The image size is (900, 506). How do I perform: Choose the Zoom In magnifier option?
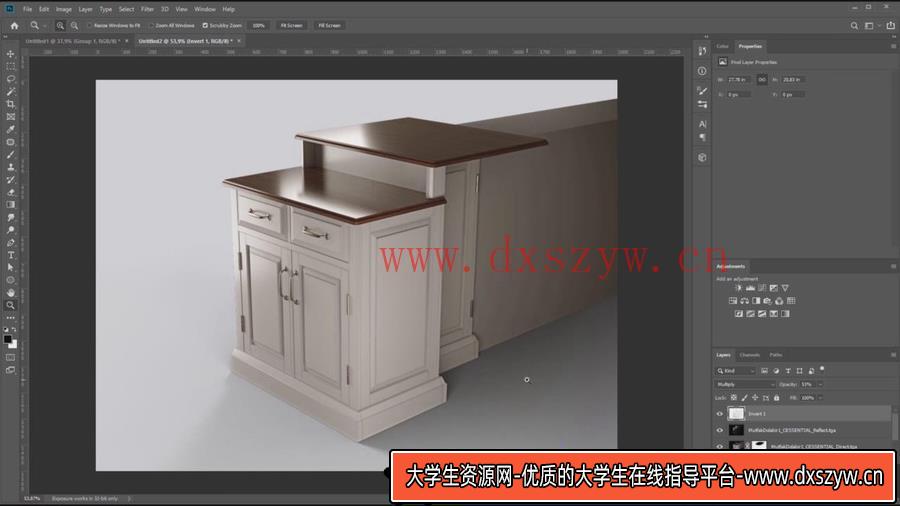click(60, 26)
